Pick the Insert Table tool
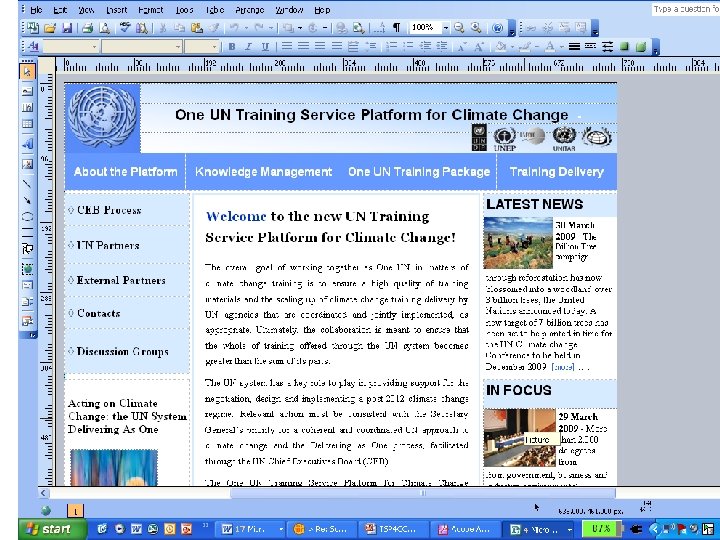The width and height of the screenshot is (720, 540). pos(28,124)
